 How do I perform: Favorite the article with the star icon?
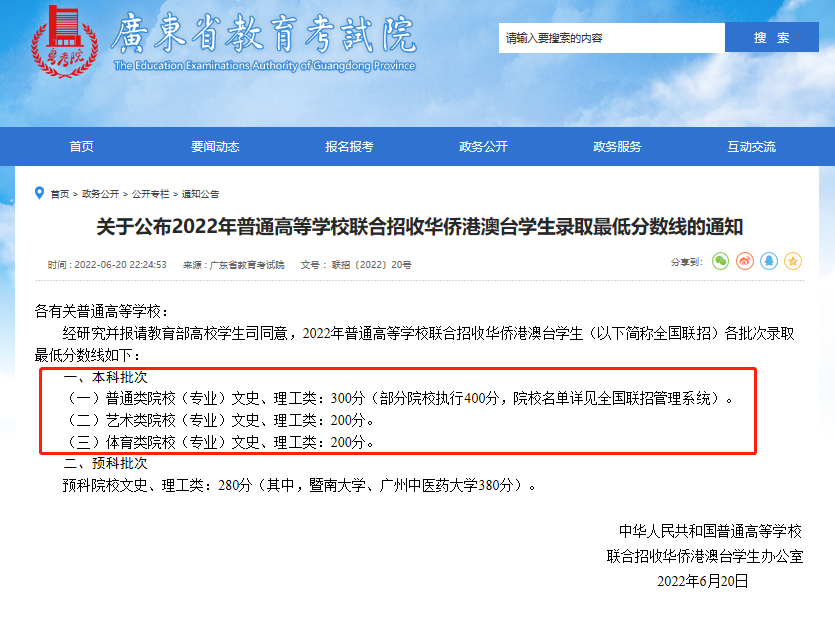(x=794, y=263)
